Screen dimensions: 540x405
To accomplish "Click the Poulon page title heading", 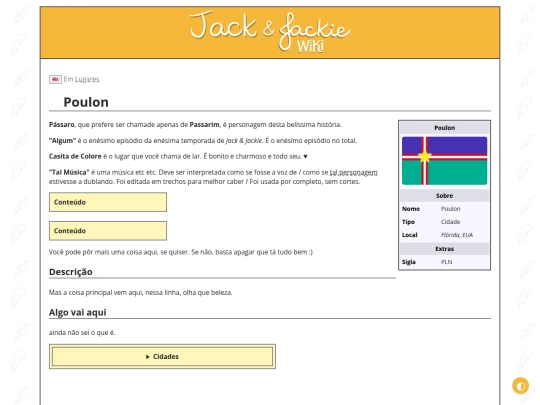I will coord(86,102).
